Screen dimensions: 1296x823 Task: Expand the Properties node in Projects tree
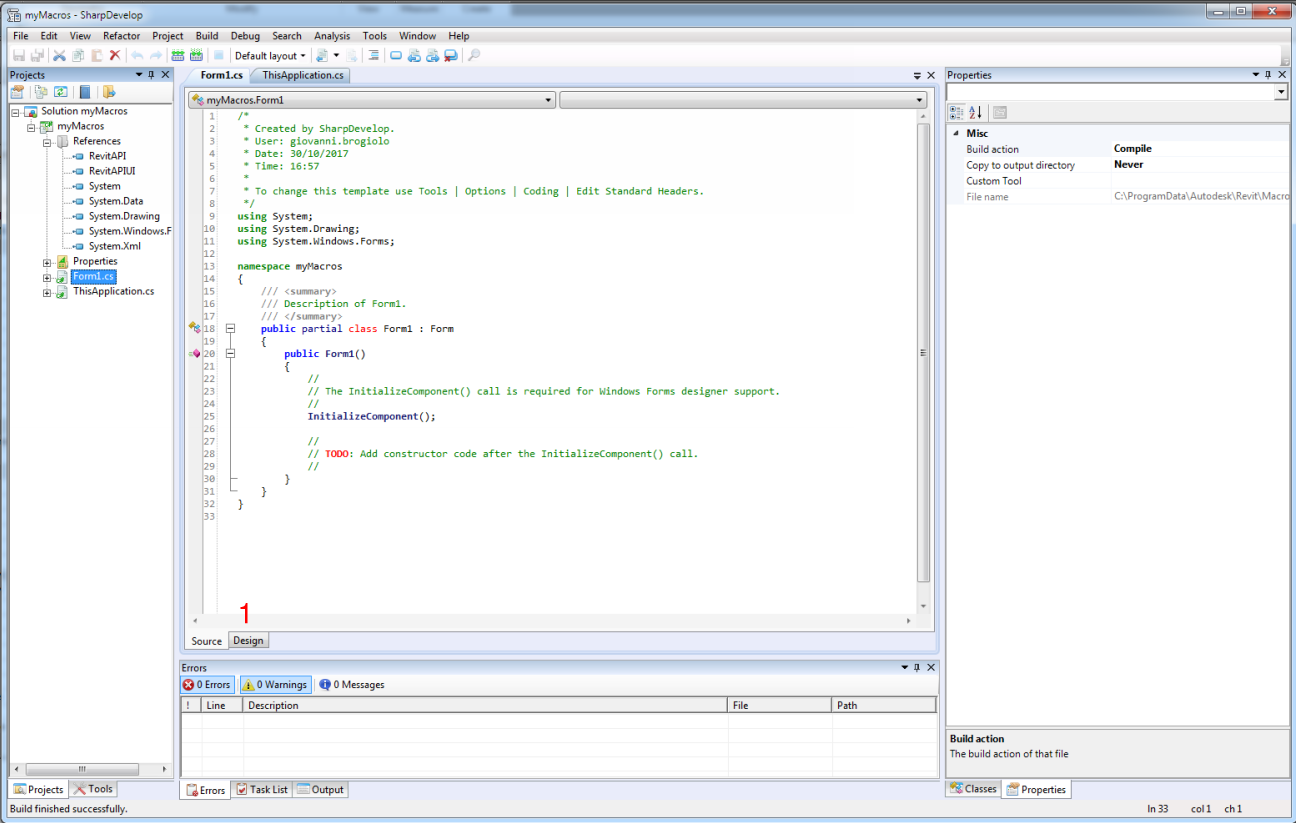46,261
